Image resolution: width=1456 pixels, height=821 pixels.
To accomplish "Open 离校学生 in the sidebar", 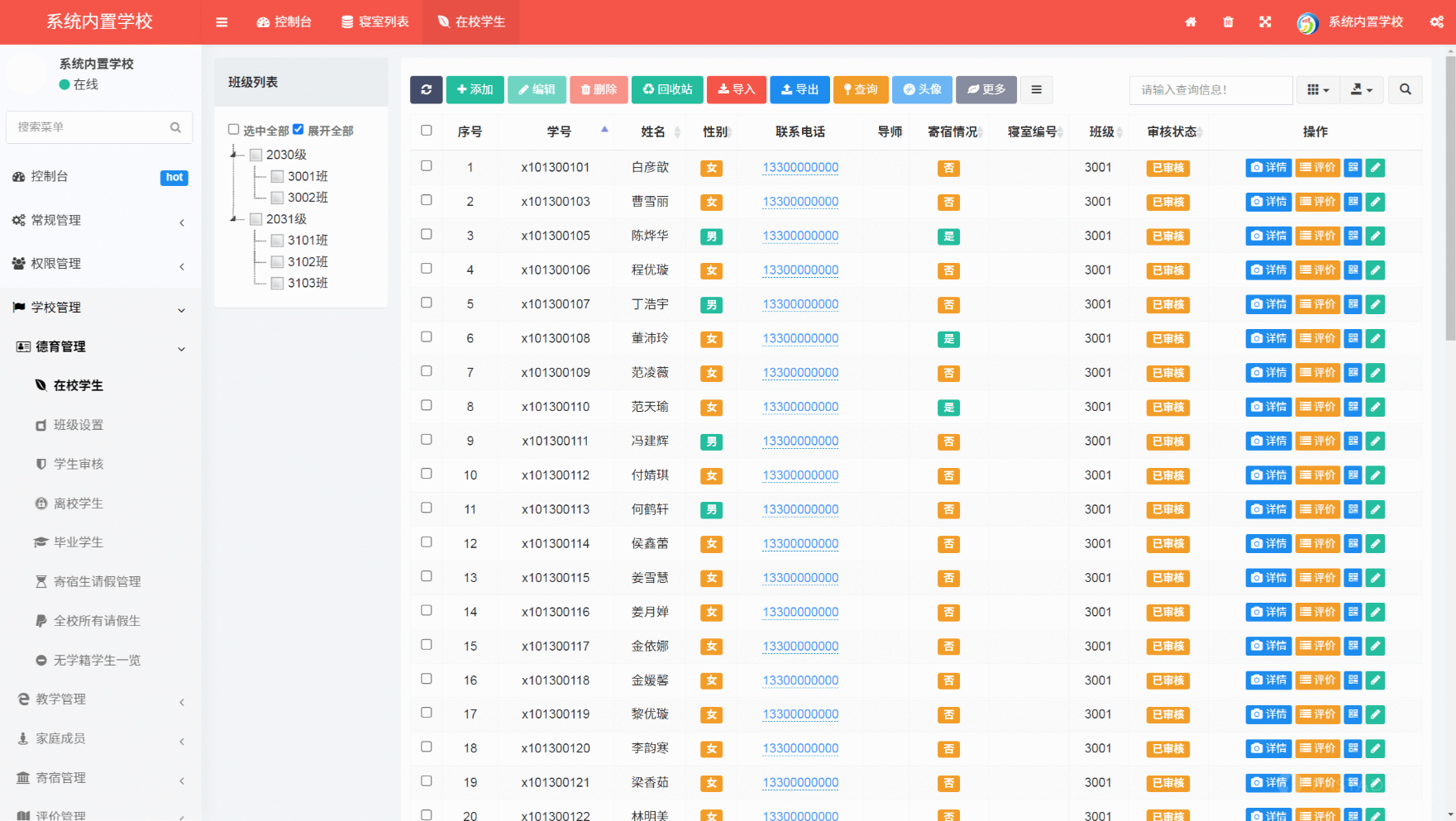I will pyautogui.click(x=79, y=504).
